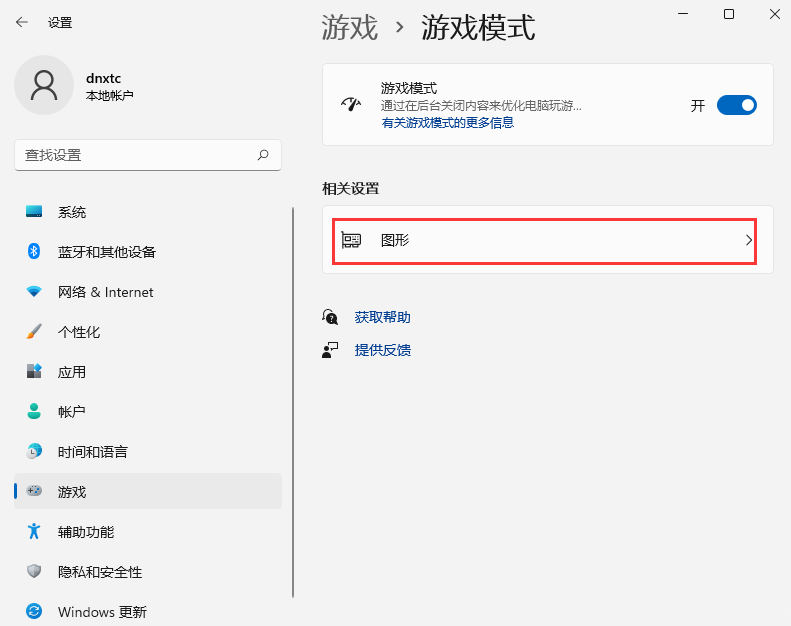The height and width of the screenshot is (626, 791).
Task: Click the 隐私和安全性 shield icon
Action: [34, 571]
